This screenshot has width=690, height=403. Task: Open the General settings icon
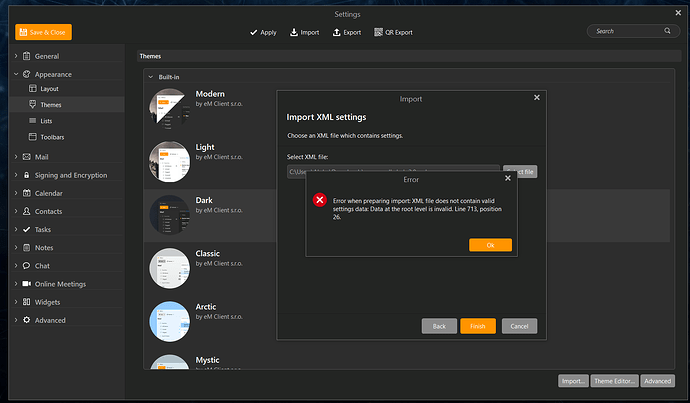26,56
